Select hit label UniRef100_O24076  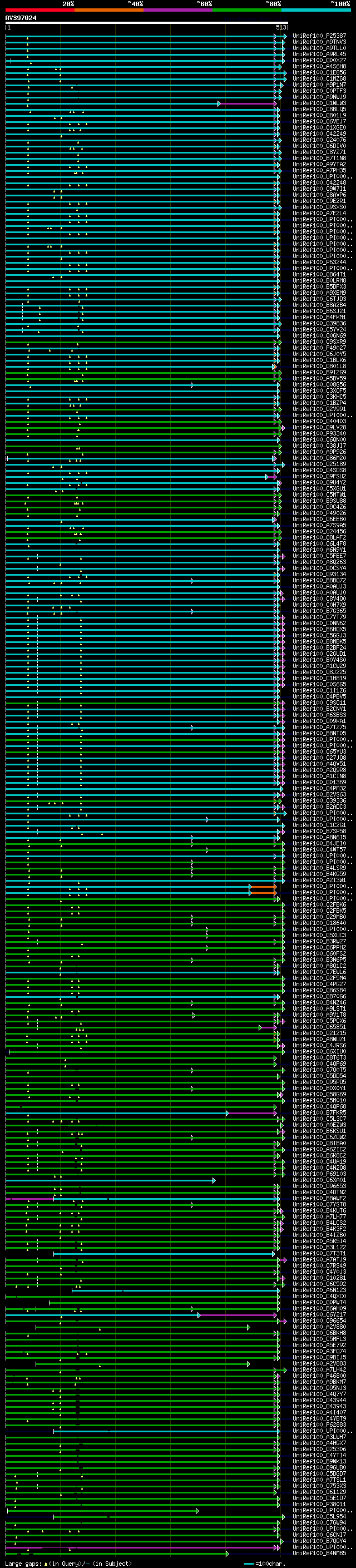[319, 140]
